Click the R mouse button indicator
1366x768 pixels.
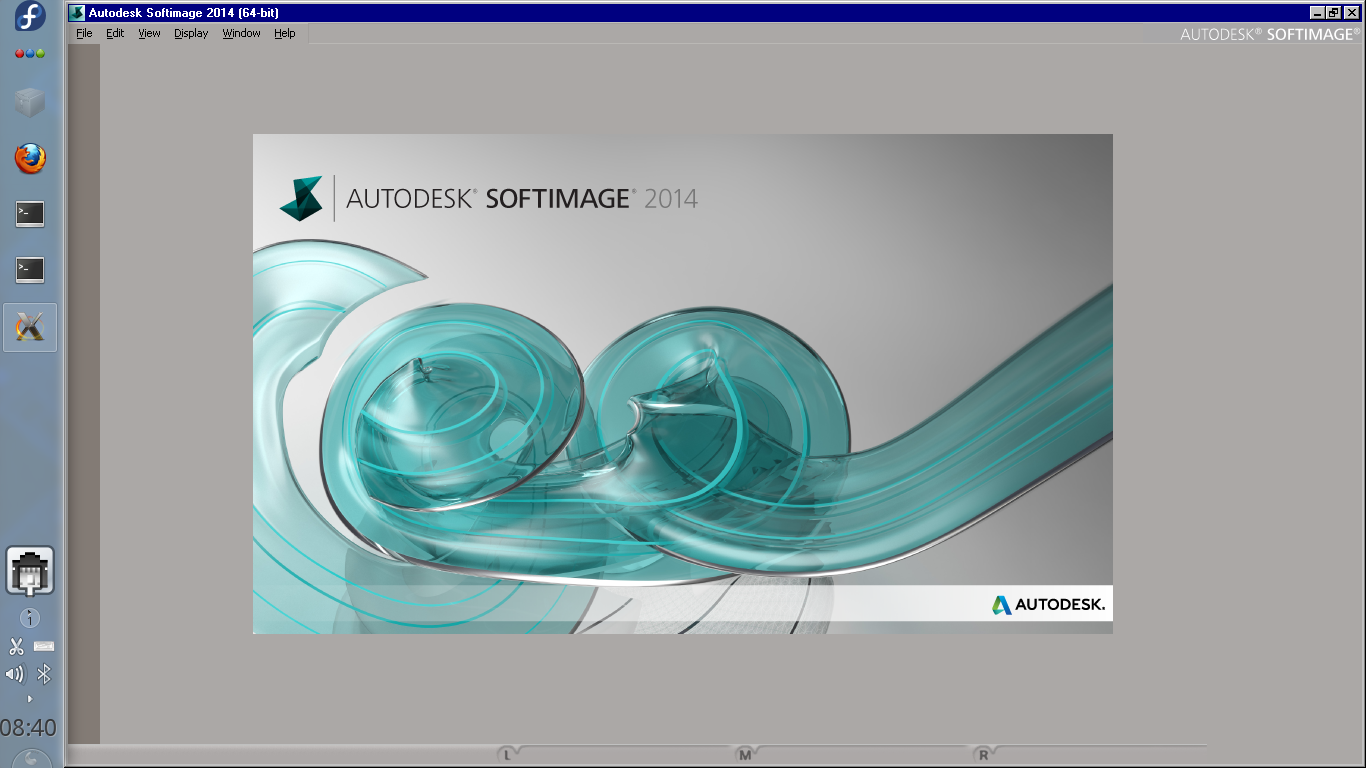click(x=983, y=755)
